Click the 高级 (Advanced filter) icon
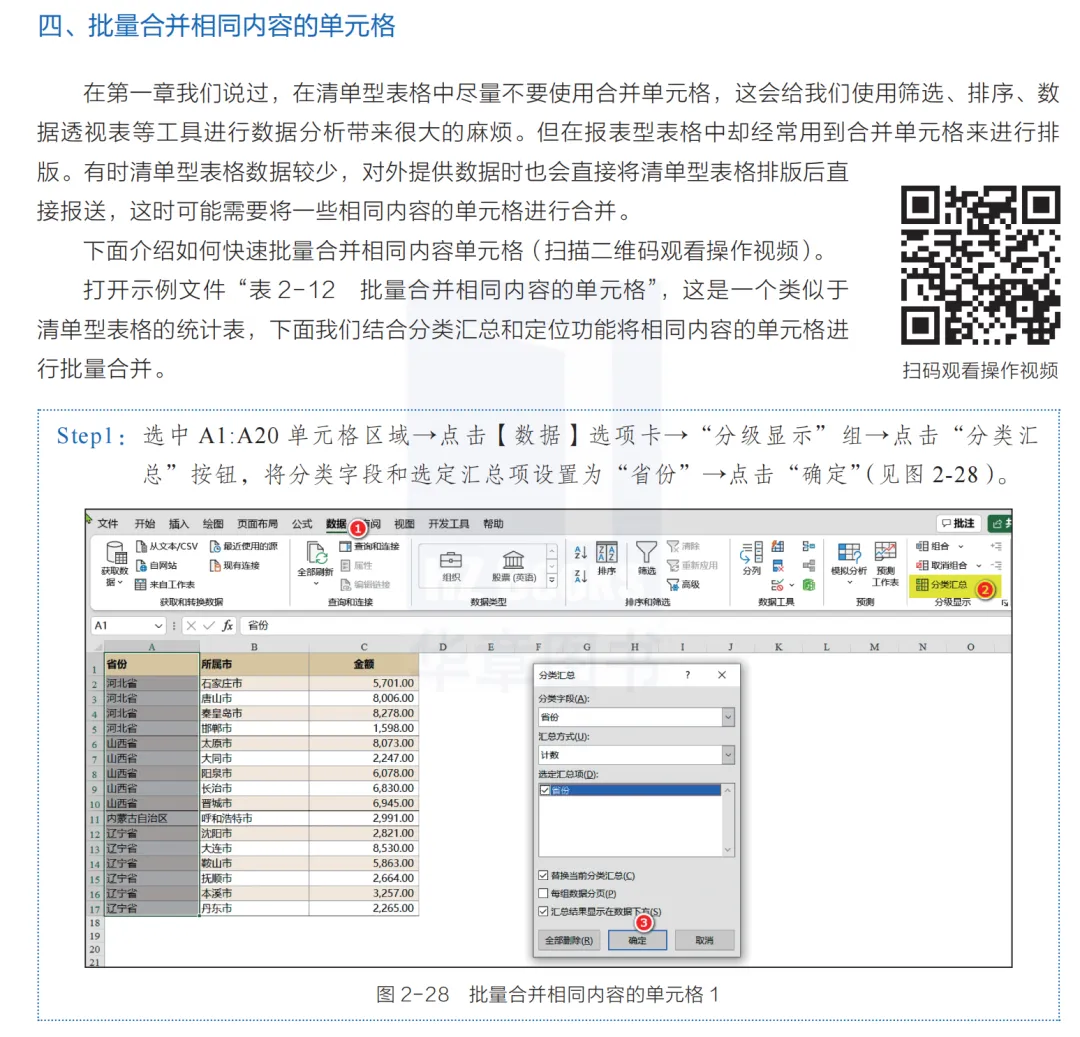1080x1037 pixels. [673, 585]
